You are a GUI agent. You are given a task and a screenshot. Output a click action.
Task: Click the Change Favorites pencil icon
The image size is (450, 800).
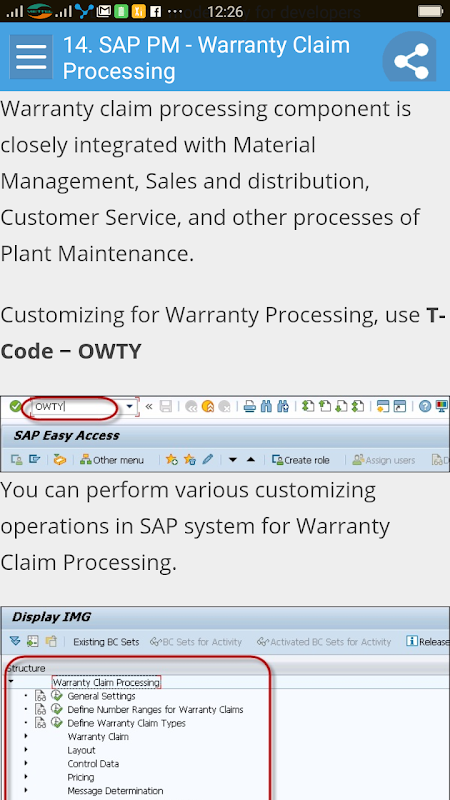click(x=207, y=460)
